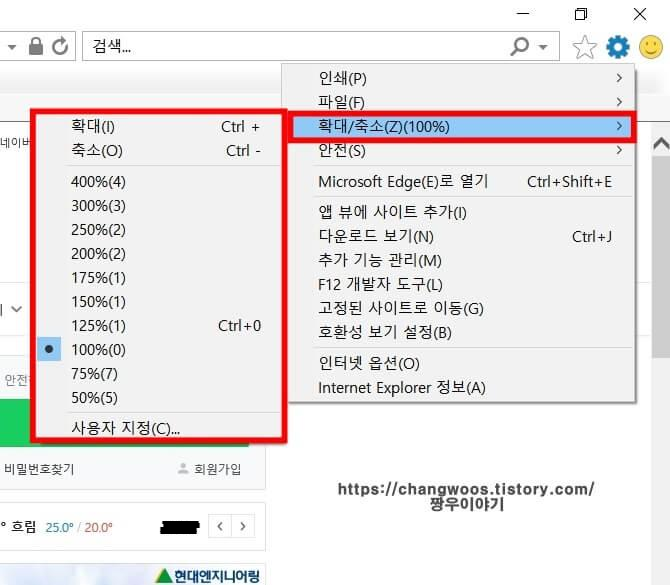Image resolution: width=670 pixels, height=585 pixels.
Task: Click the page vertical scrollbar thumb
Action: pyautogui.click(x=661, y=256)
